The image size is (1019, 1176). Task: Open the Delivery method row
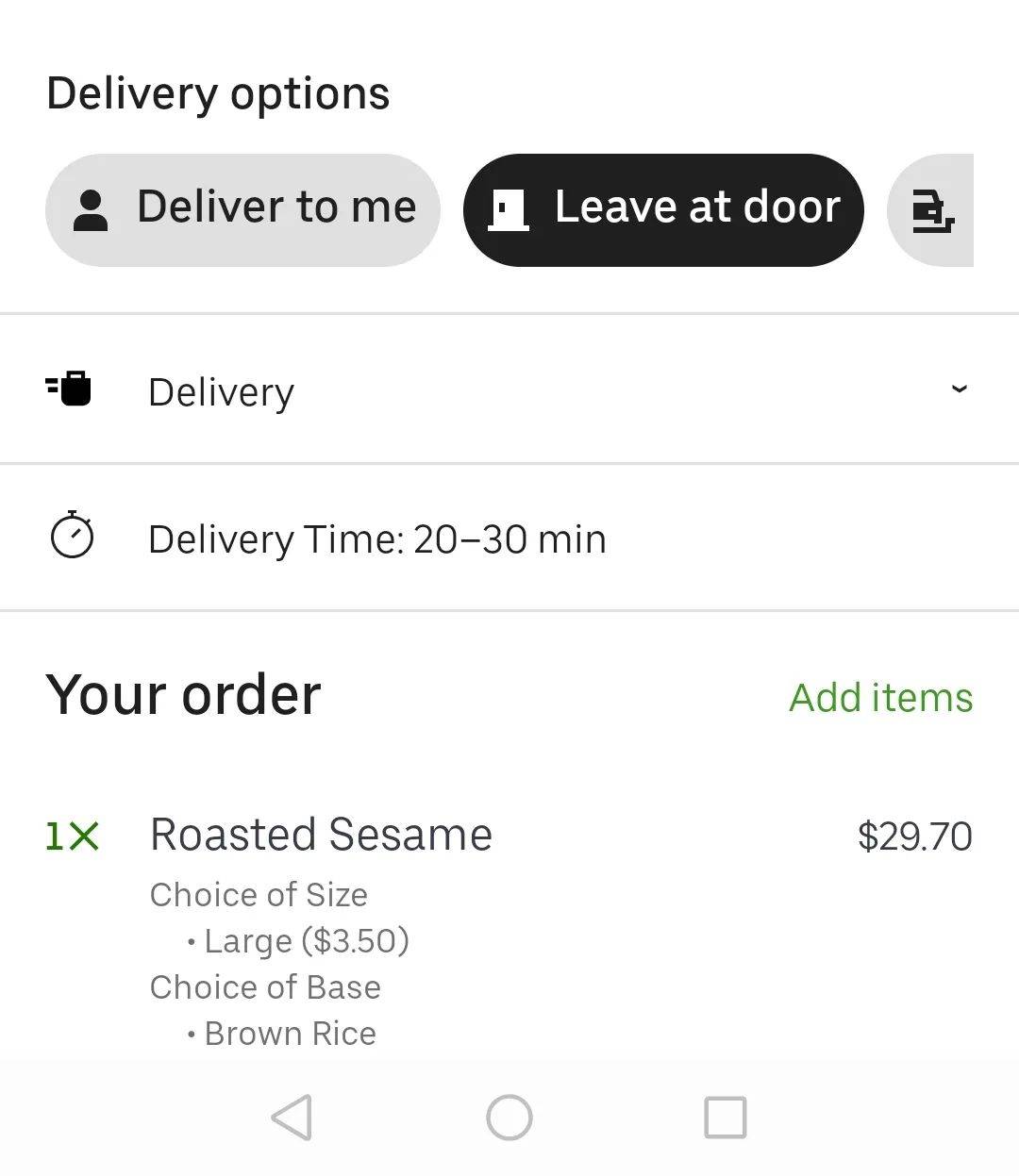click(x=509, y=389)
